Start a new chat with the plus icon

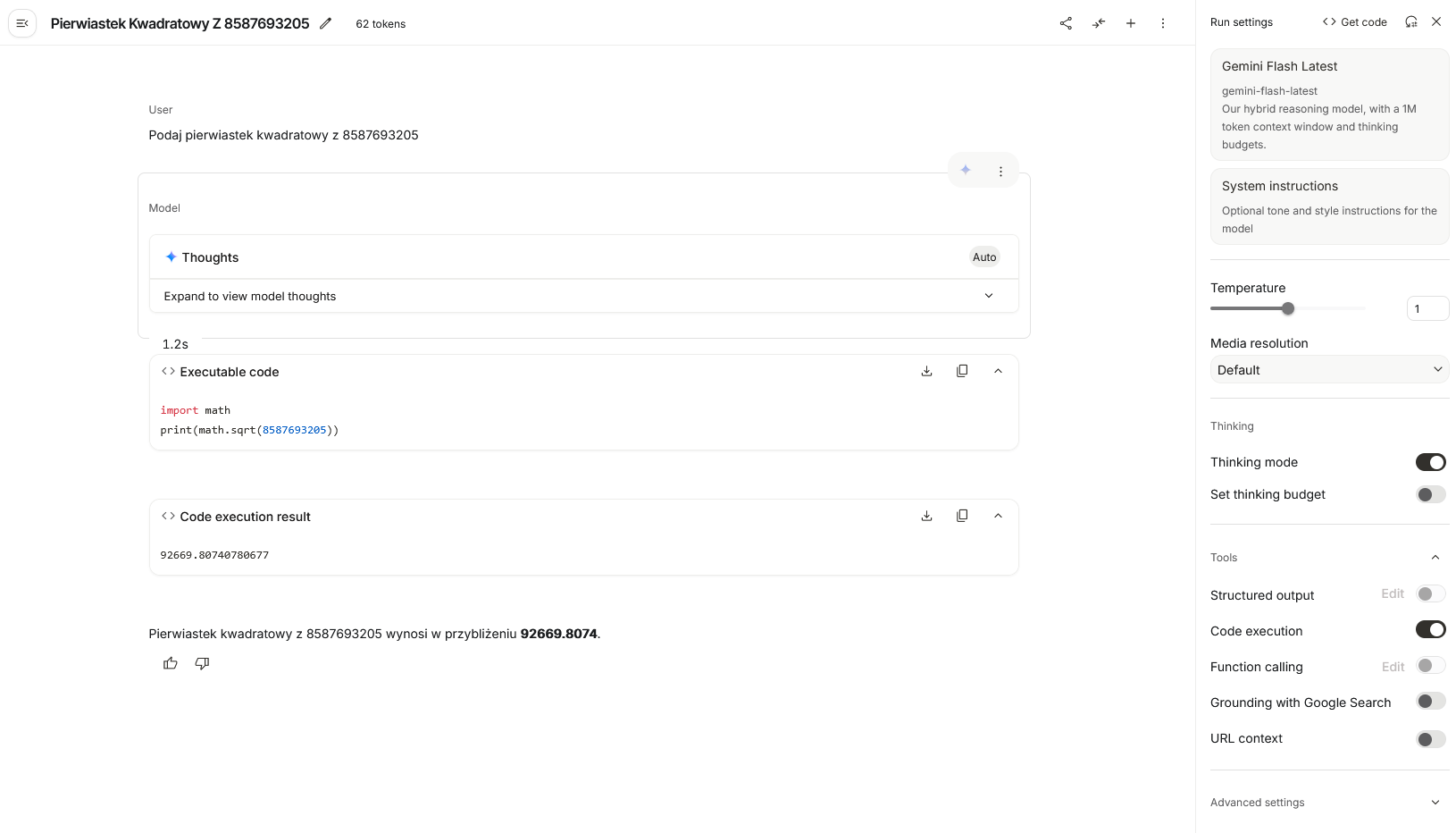click(1131, 23)
